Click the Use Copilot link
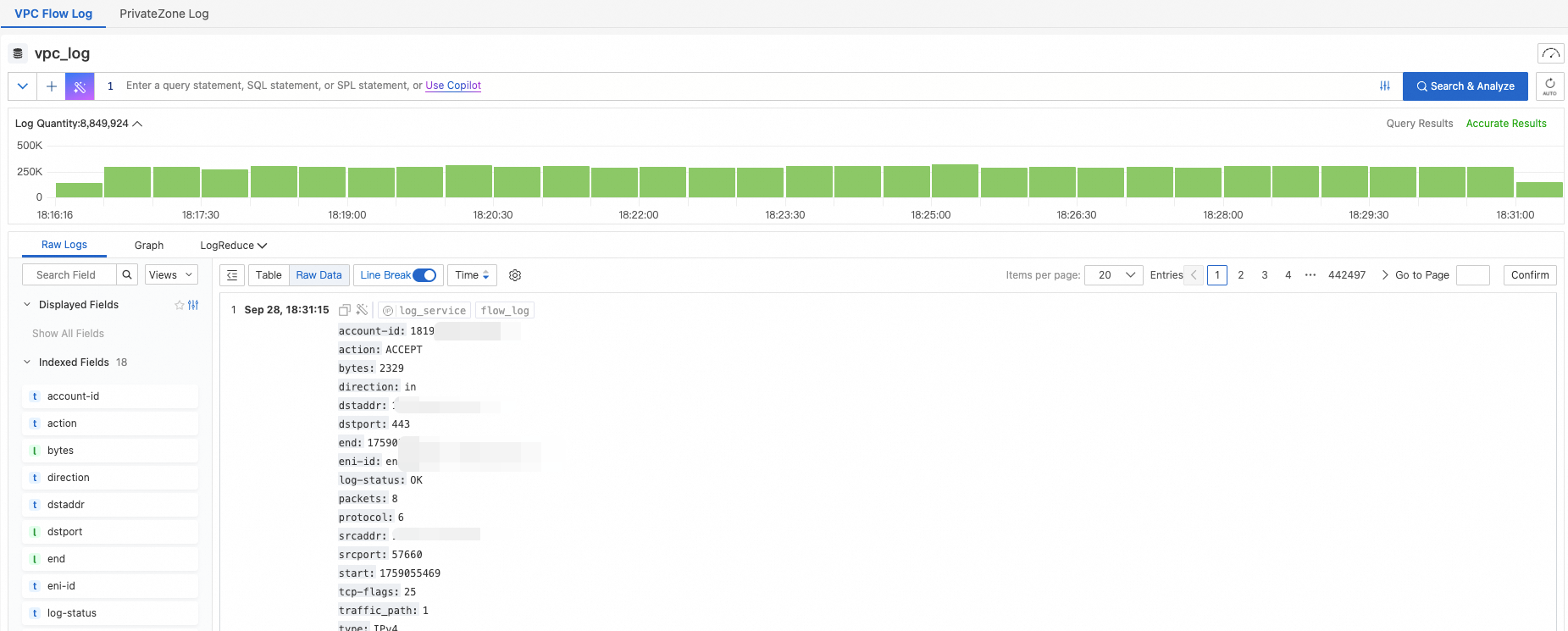 point(453,86)
